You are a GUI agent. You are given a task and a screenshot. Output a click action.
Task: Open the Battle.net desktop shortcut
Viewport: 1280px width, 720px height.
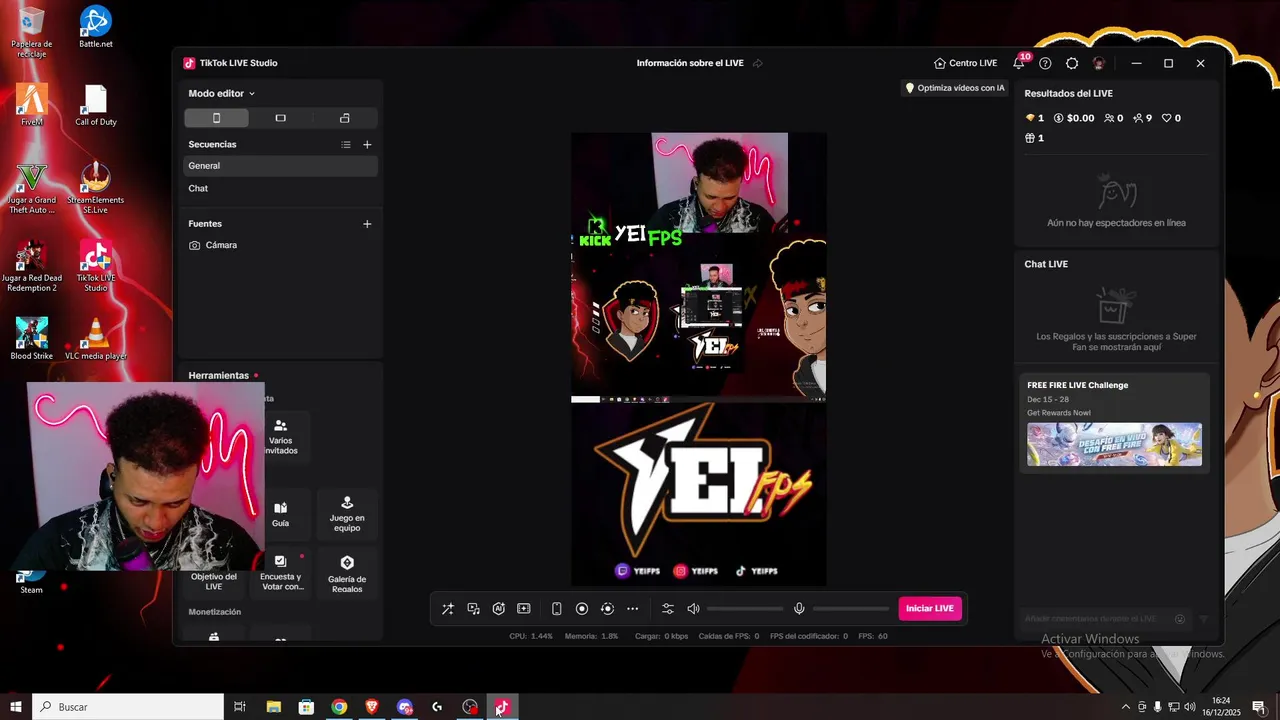96,27
